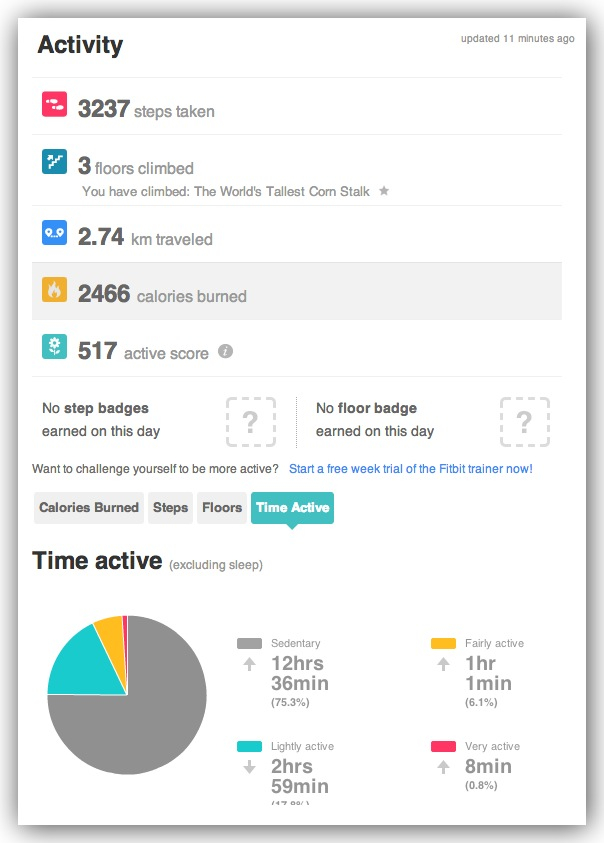Click the floors climbed stairs icon
This screenshot has height=843, width=604.
pos(55,161)
